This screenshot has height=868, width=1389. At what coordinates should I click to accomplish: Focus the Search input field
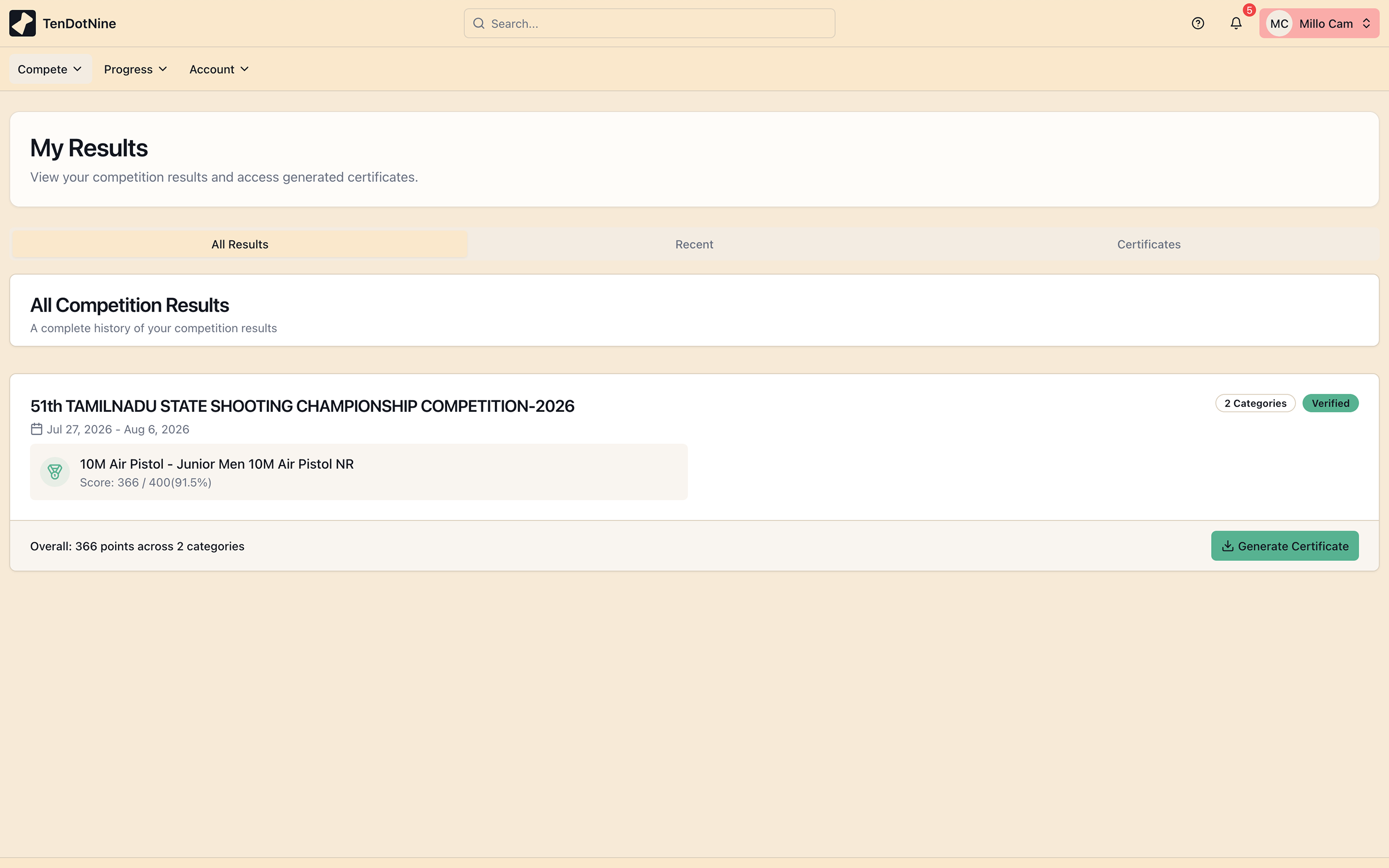point(649,24)
